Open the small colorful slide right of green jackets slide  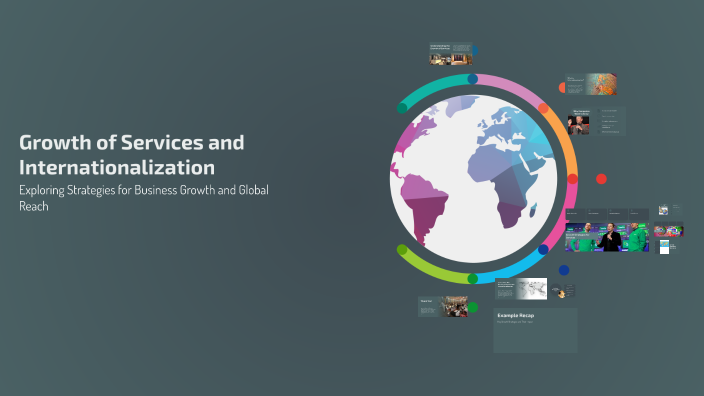pyautogui.click(x=669, y=230)
